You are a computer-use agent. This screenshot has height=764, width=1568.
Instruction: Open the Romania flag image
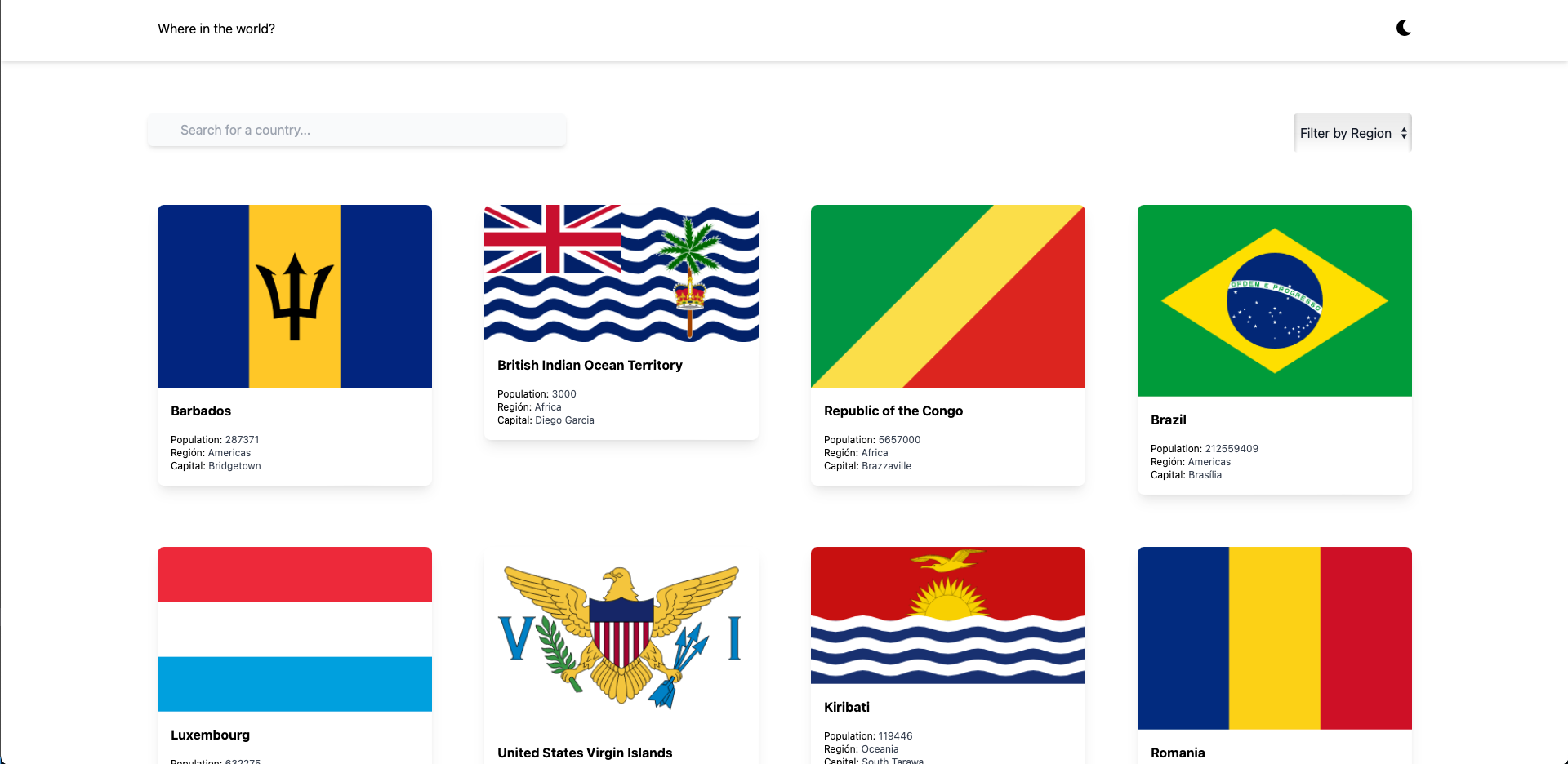point(1275,638)
